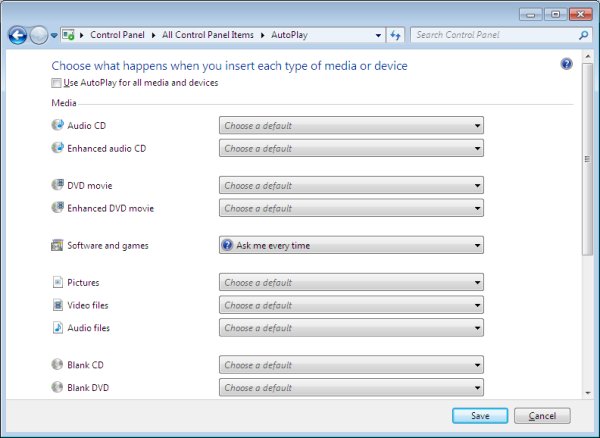Click the Audio CD media icon
The width and height of the screenshot is (600, 438).
(57, 126)
